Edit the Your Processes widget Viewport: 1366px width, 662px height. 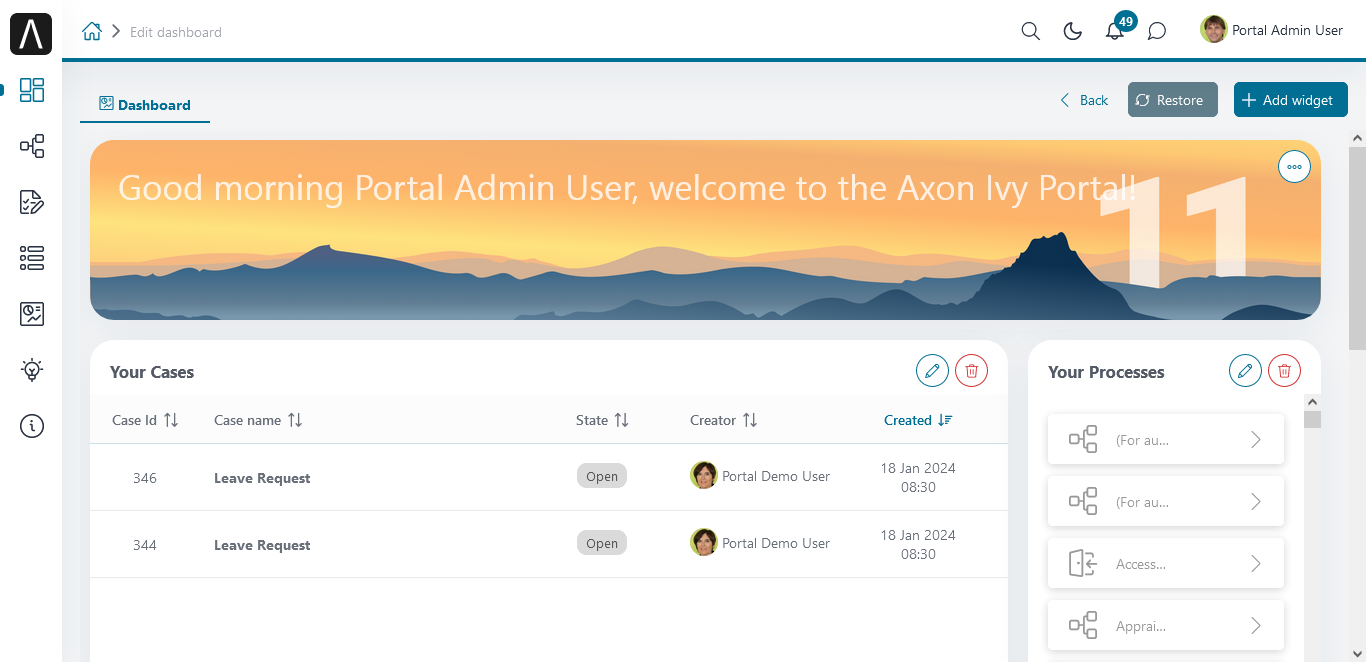[x=1245, y=371]
